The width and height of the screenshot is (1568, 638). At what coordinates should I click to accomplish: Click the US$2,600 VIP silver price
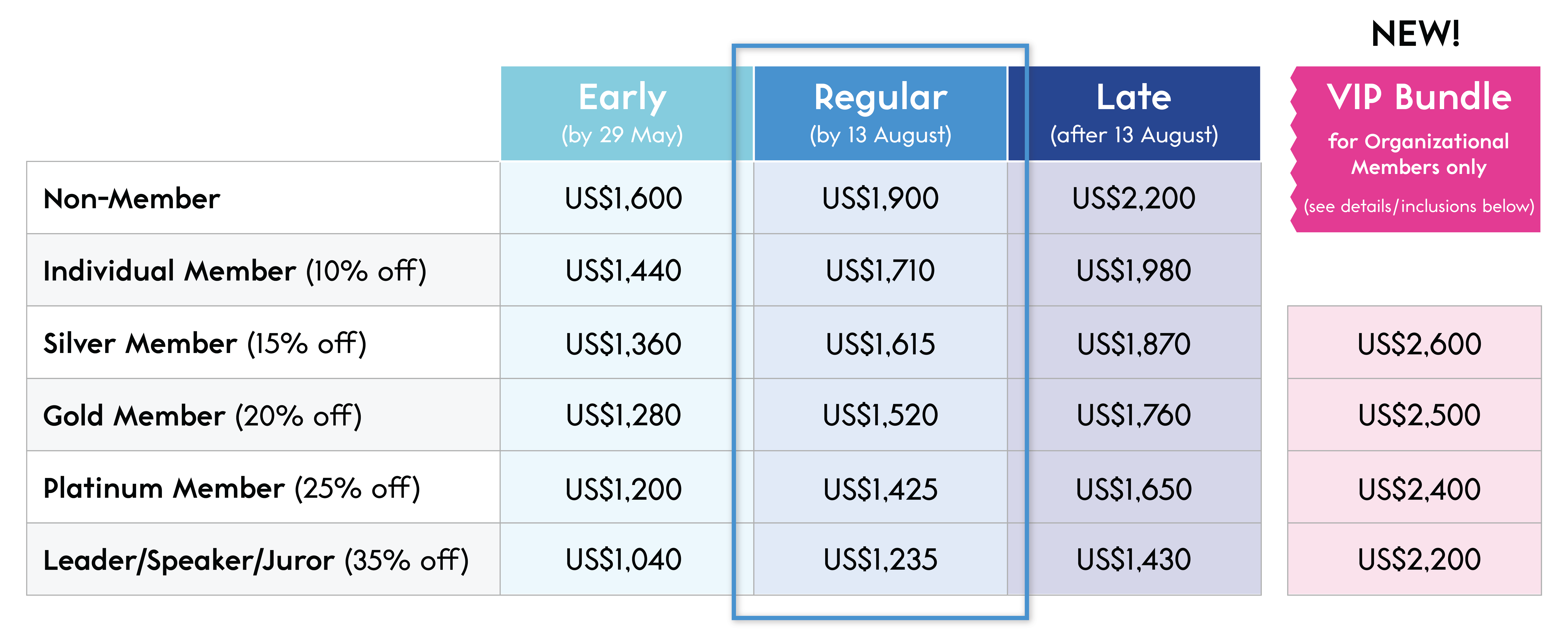1419,344
